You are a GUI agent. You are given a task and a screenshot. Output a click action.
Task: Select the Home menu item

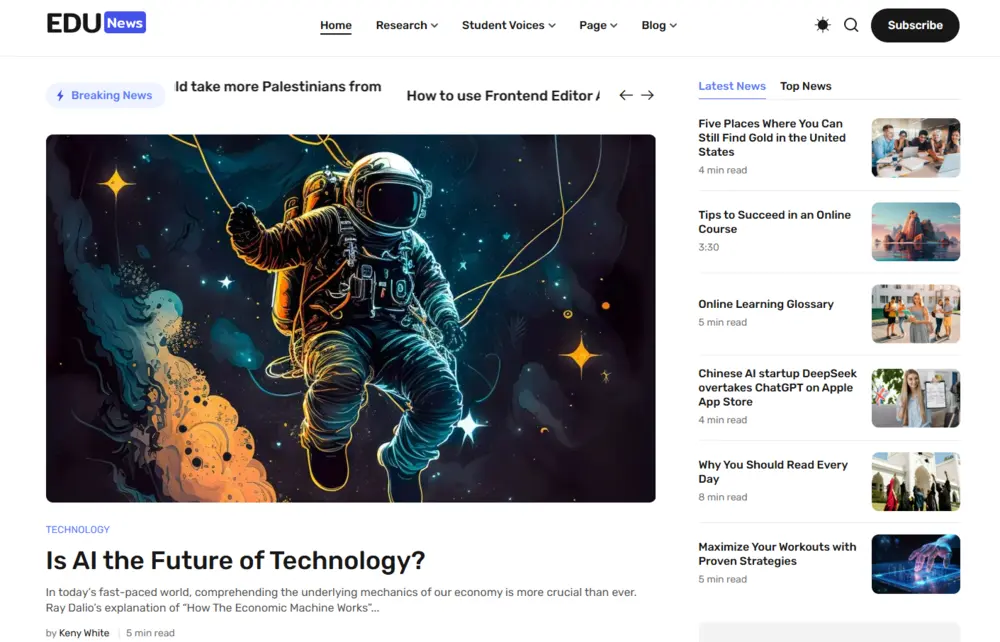pyautogui.click(x=335, y=25)
